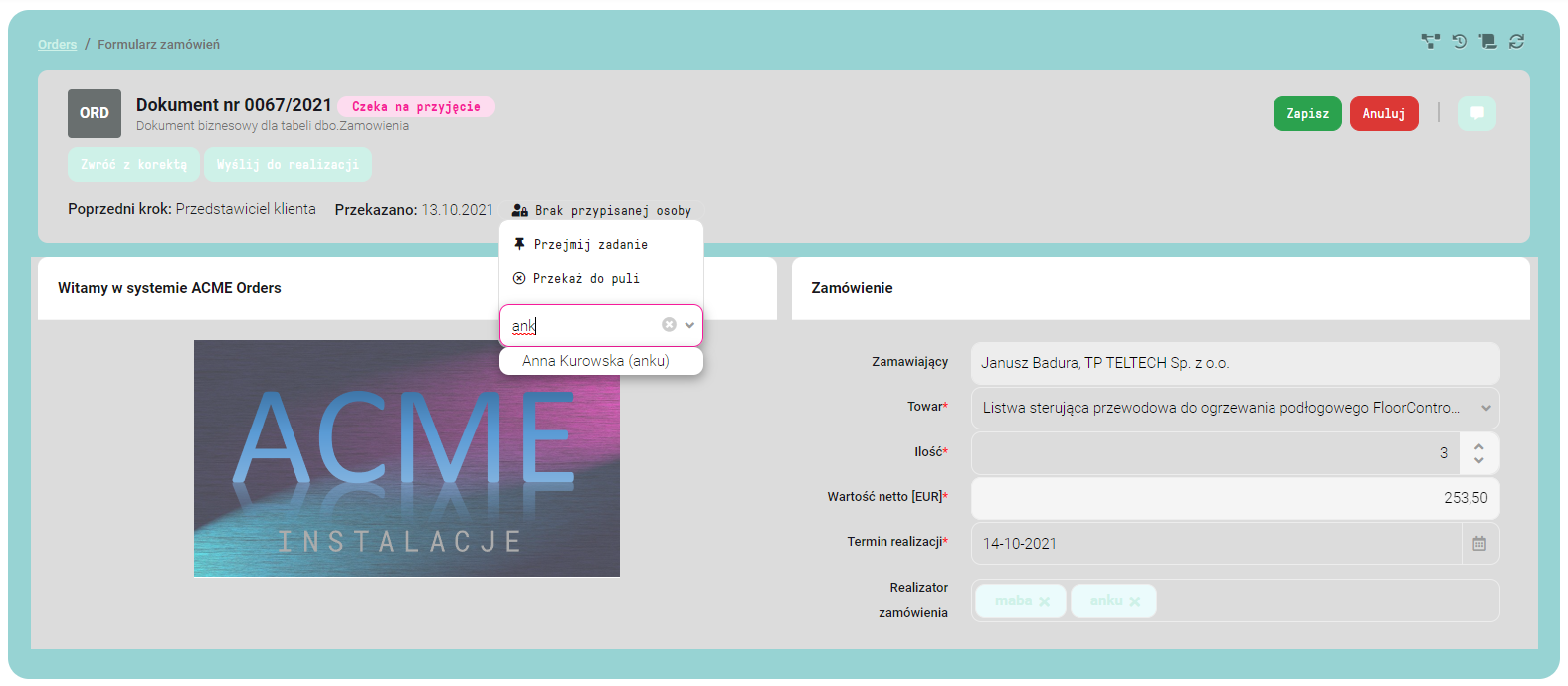Image resolution: width=1568 pixels, height=686 pixels.
Task: Open the workflow diagram icon
Action: pyautogui.click(x=1430, y=41)
